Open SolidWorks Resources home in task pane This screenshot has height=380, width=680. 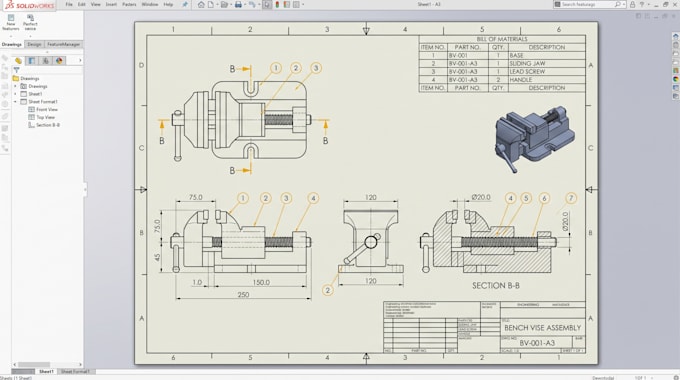(x=676, y=36)
